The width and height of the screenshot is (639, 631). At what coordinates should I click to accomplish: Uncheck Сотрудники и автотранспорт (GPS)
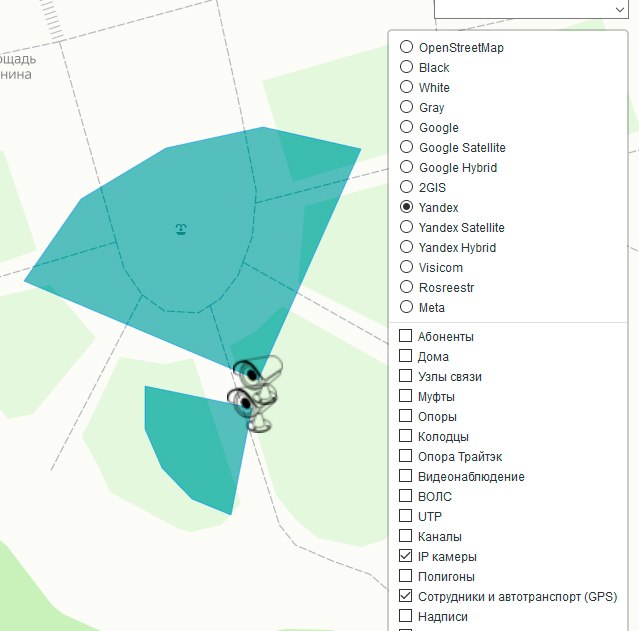coord(405,595)
